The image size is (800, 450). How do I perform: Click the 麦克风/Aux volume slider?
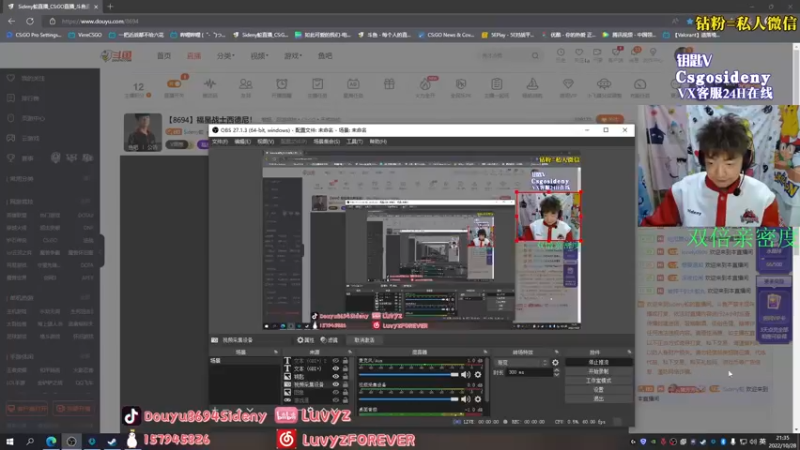click(x=409, y=374)
